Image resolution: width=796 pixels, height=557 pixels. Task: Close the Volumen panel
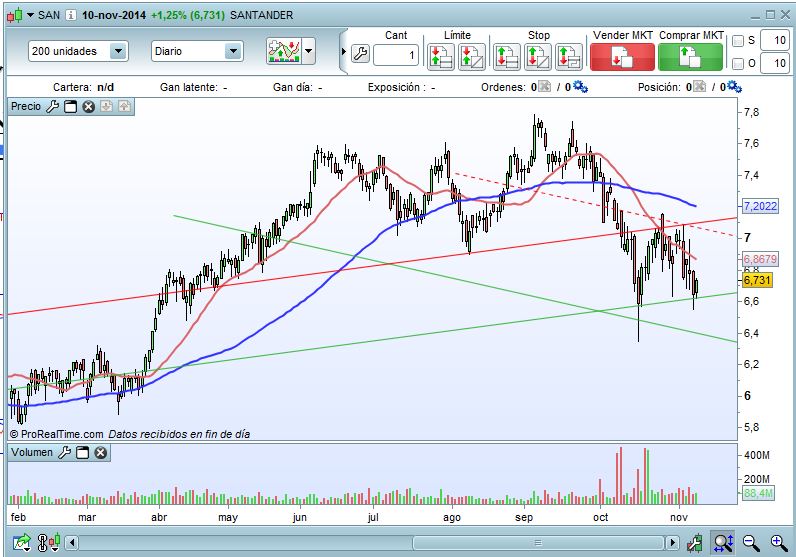[101, 452]
